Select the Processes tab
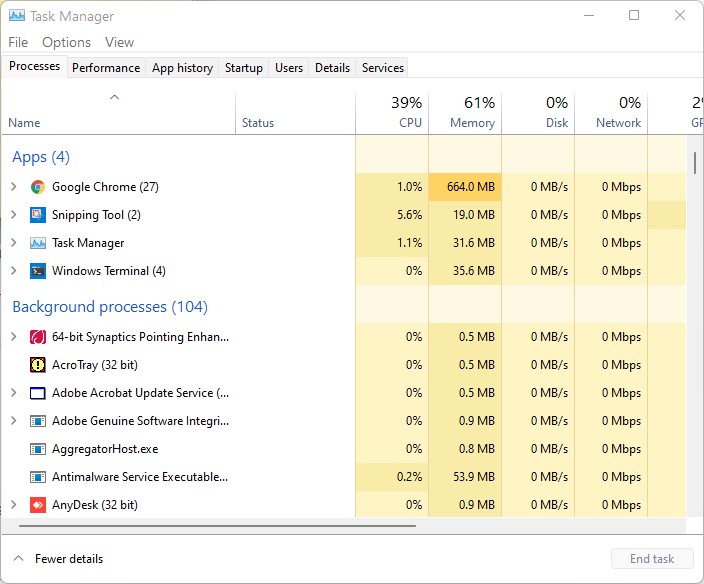The image size is (704, 584). point(35,66)
